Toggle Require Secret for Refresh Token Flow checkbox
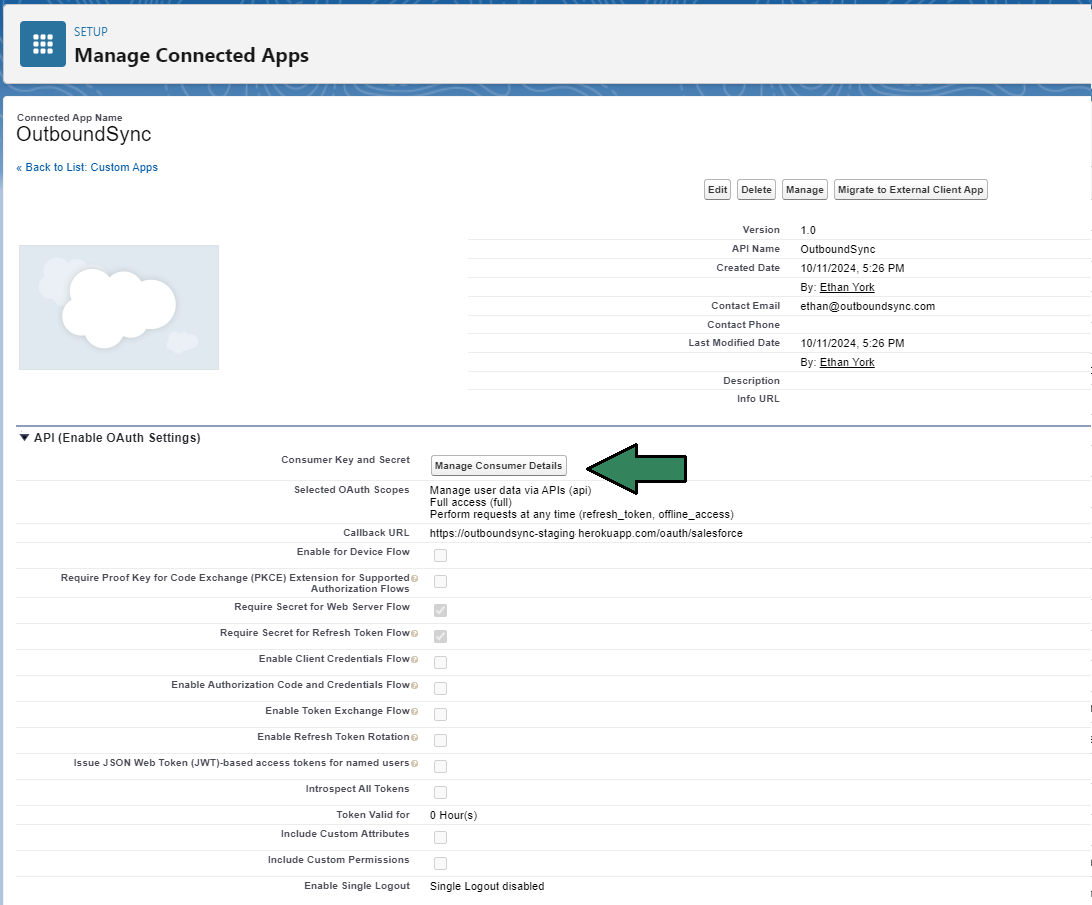The width and height of the screenshot is (1092, 905). 440,636
